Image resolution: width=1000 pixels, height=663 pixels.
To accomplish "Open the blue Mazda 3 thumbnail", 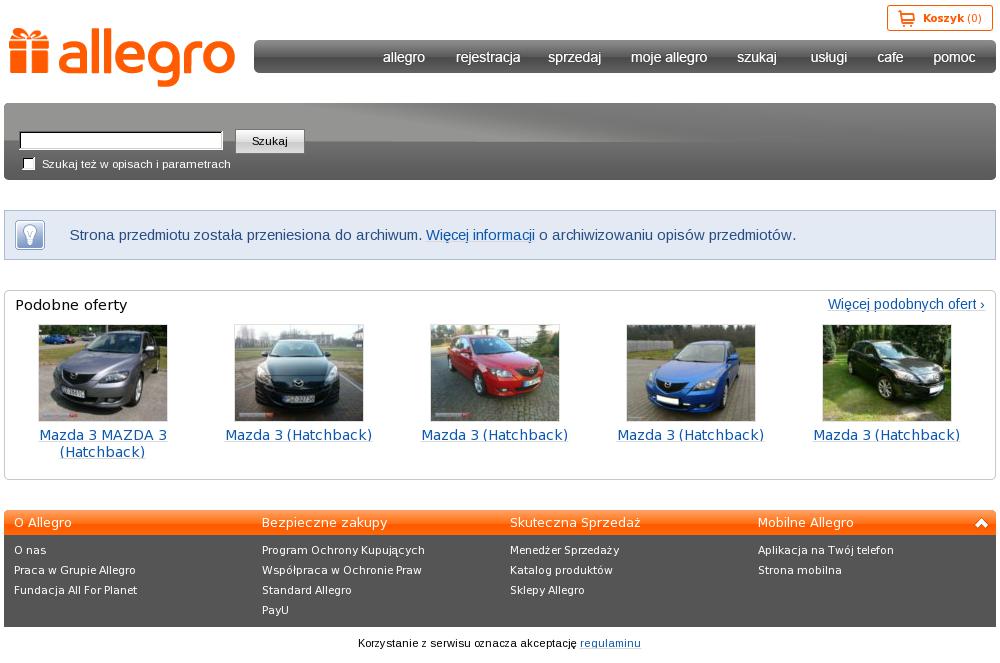I will (691, 373).
